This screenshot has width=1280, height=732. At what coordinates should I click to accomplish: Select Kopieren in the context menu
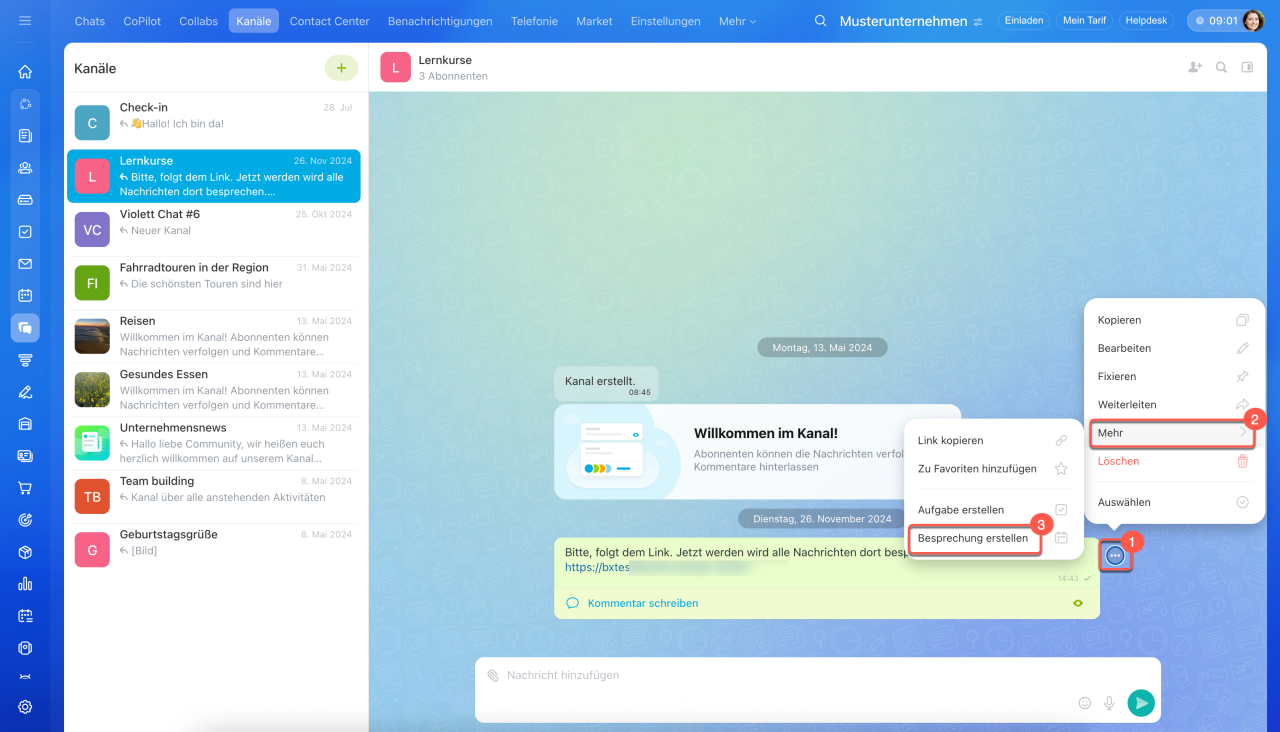[1174, 320]
